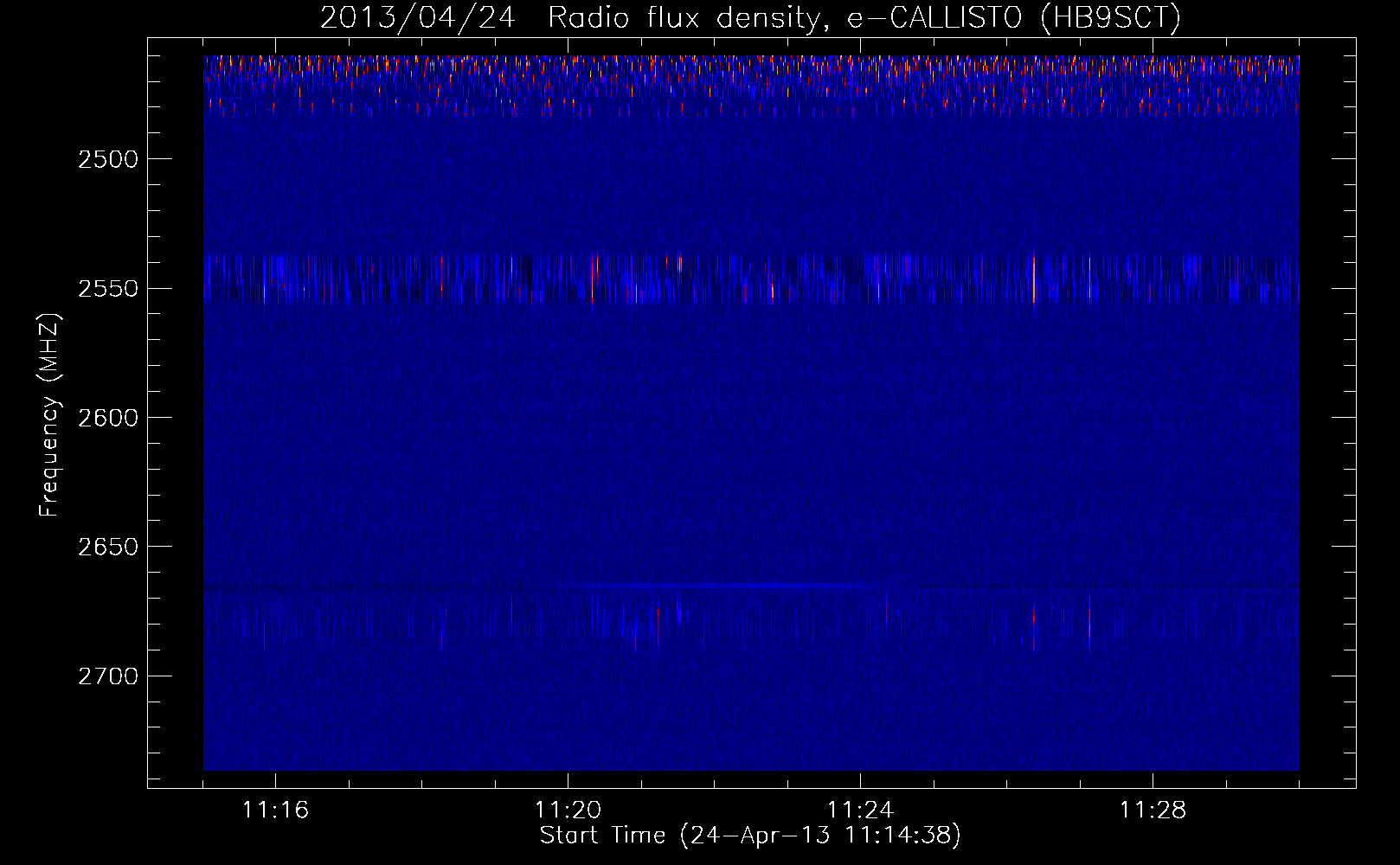Click the 2550 frequency tick label
Viewport: 1400px width, 865px height.
[108, 288]
